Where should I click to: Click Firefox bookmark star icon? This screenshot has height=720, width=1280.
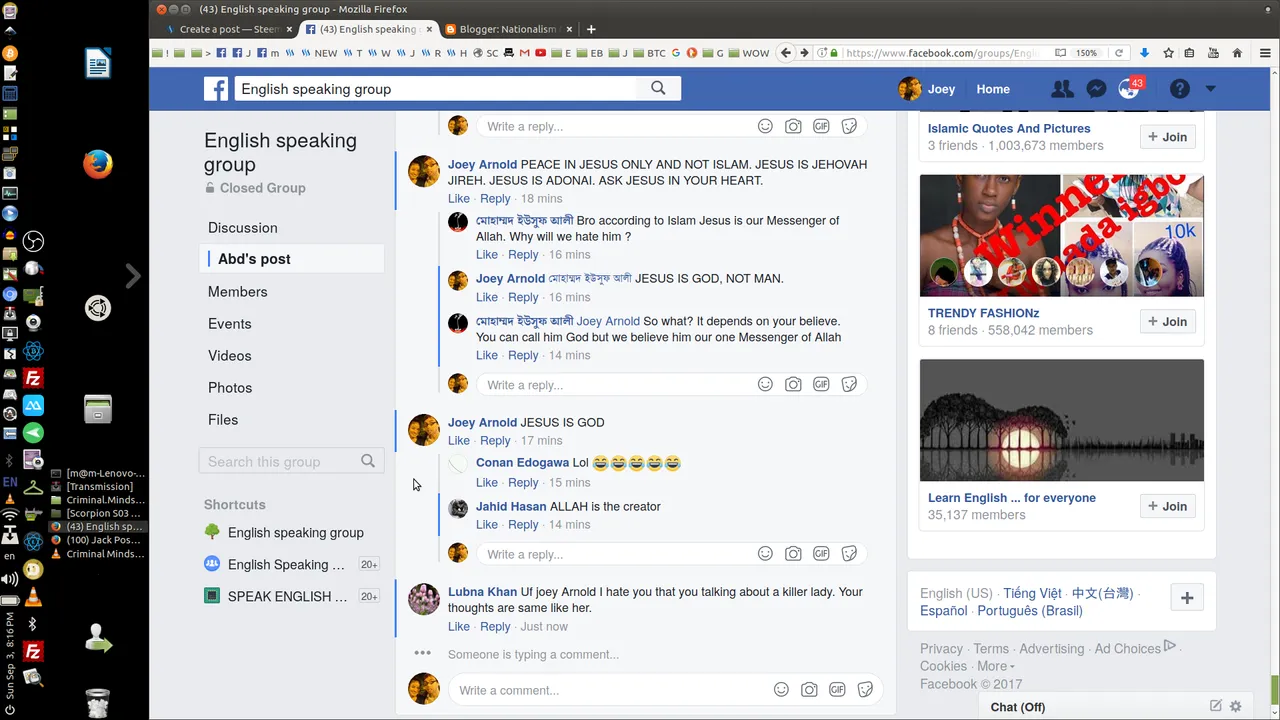tap(1166, 53)
